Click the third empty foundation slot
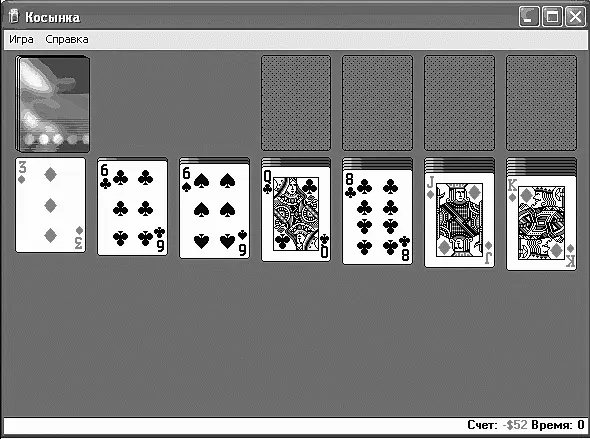The height and width of the screenshot is (439, 590). coord(459,103)
